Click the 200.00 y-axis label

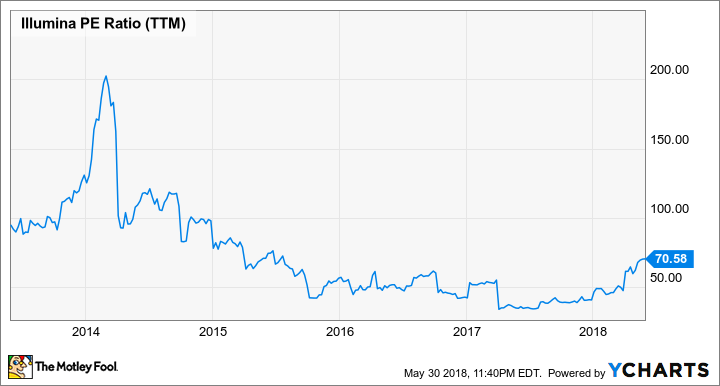coord(669,70)
